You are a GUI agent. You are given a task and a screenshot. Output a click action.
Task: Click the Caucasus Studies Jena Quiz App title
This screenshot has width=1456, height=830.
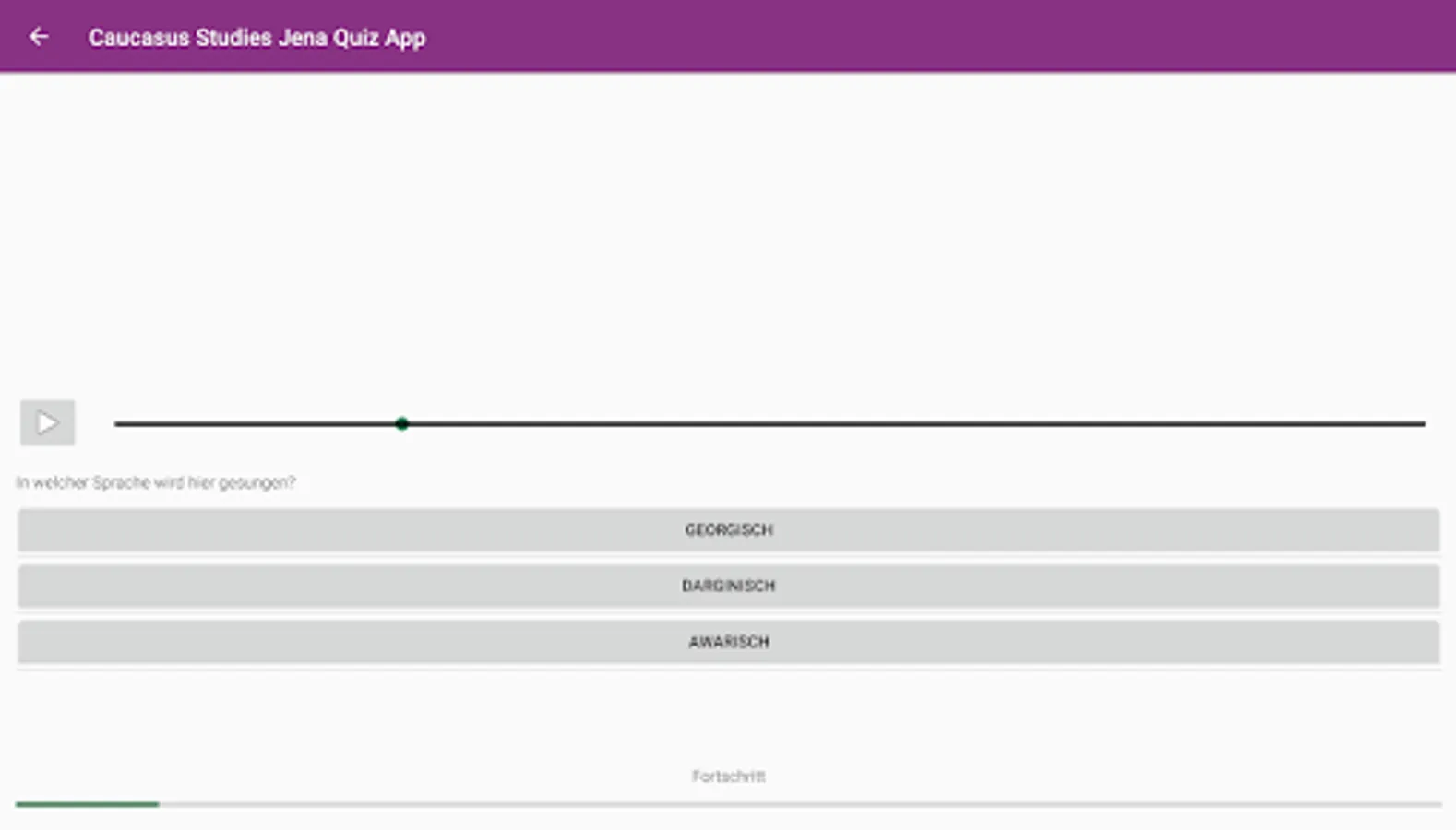point(257,38)
